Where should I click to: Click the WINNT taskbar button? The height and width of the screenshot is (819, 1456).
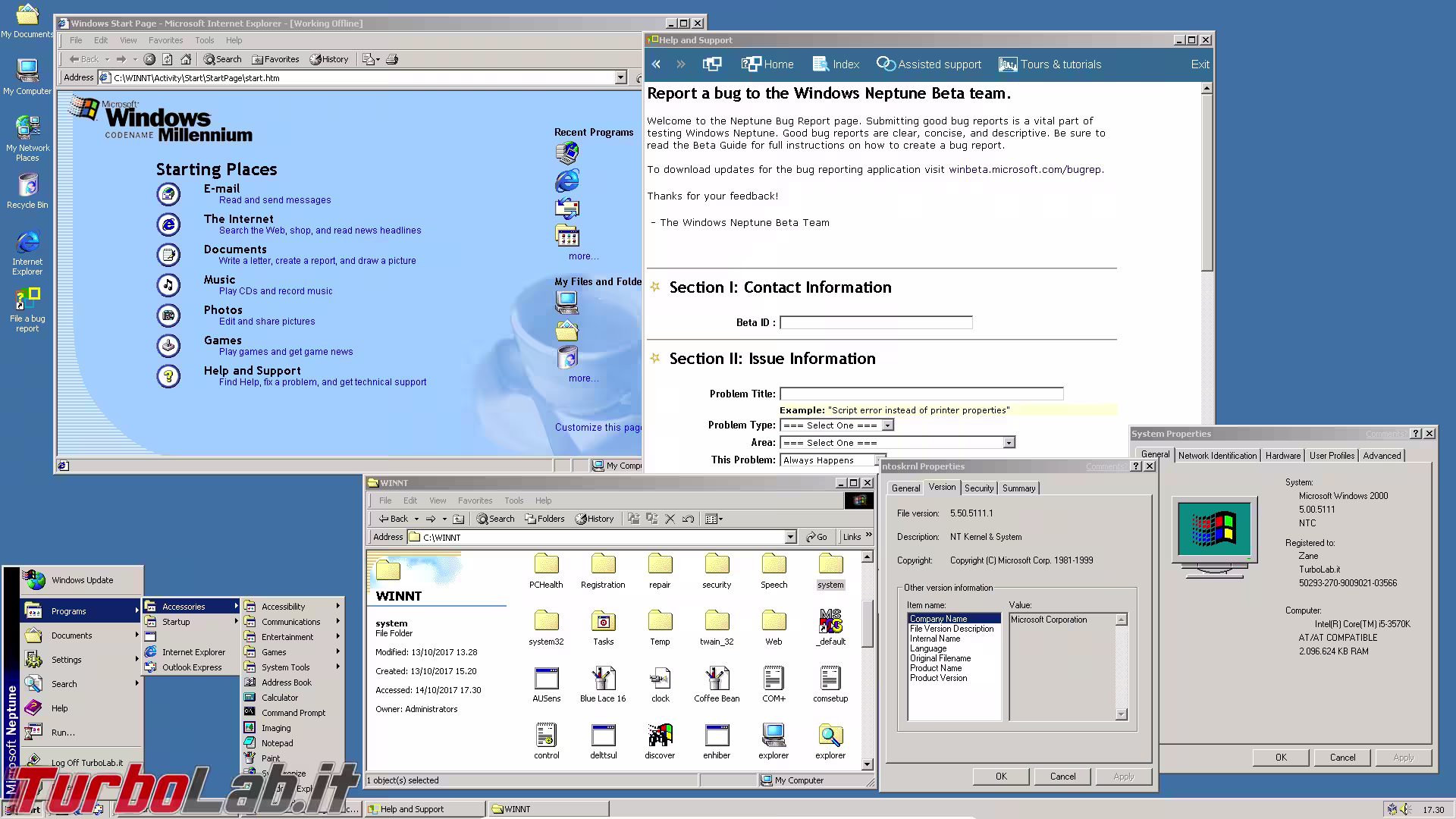(x=548, y=809)
